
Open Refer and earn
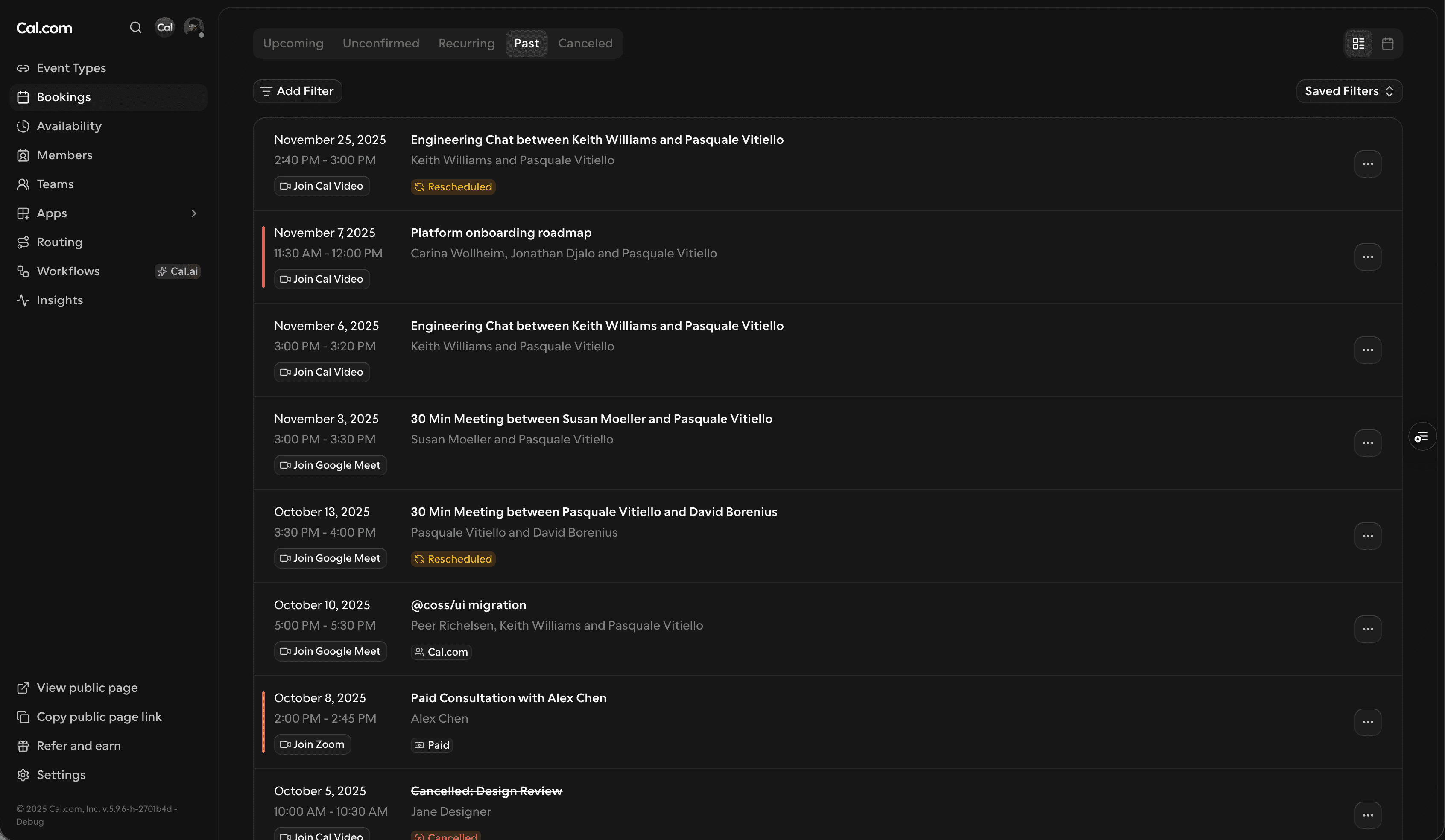(x=79, y=746)
